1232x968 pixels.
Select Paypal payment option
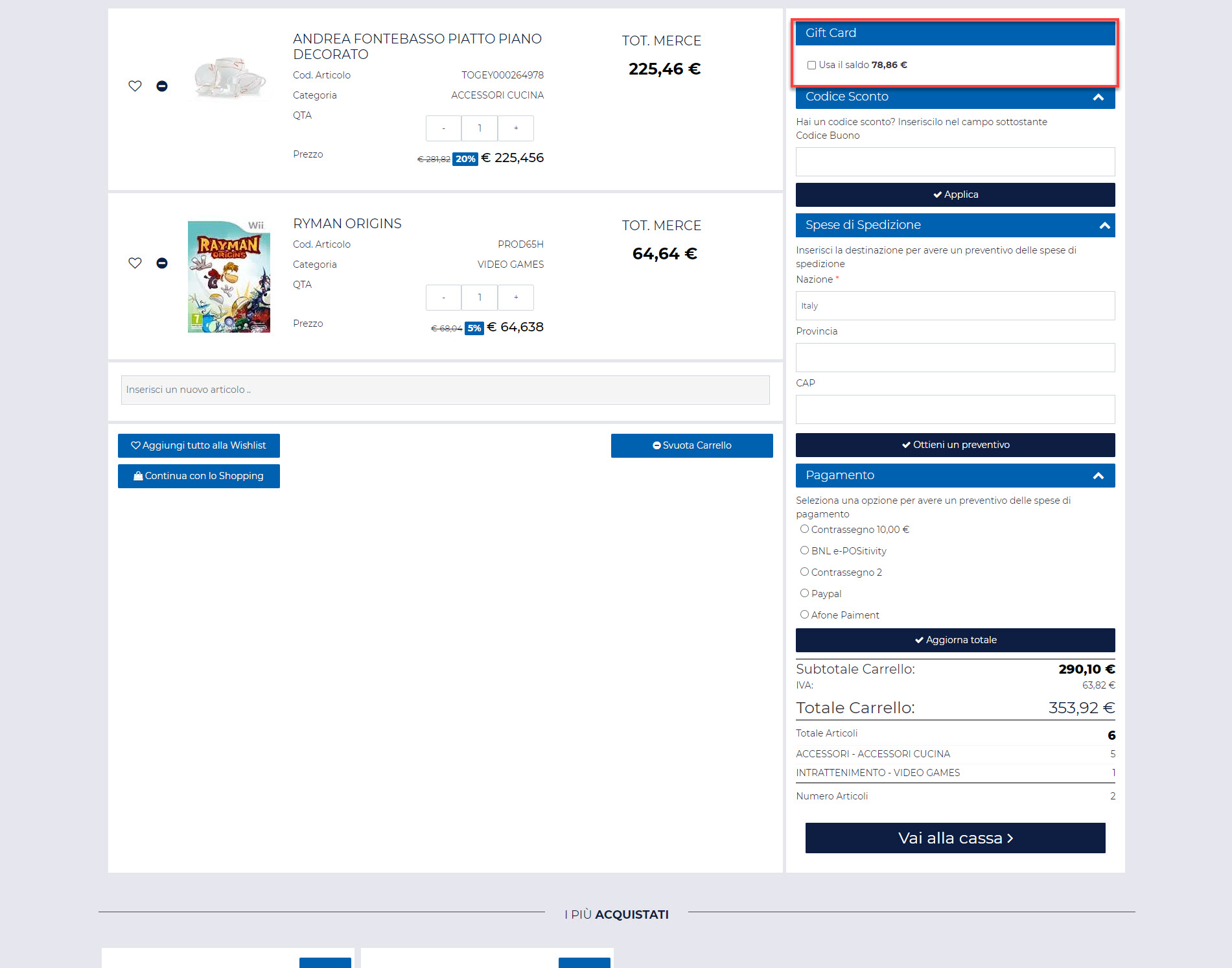[804, 593]
